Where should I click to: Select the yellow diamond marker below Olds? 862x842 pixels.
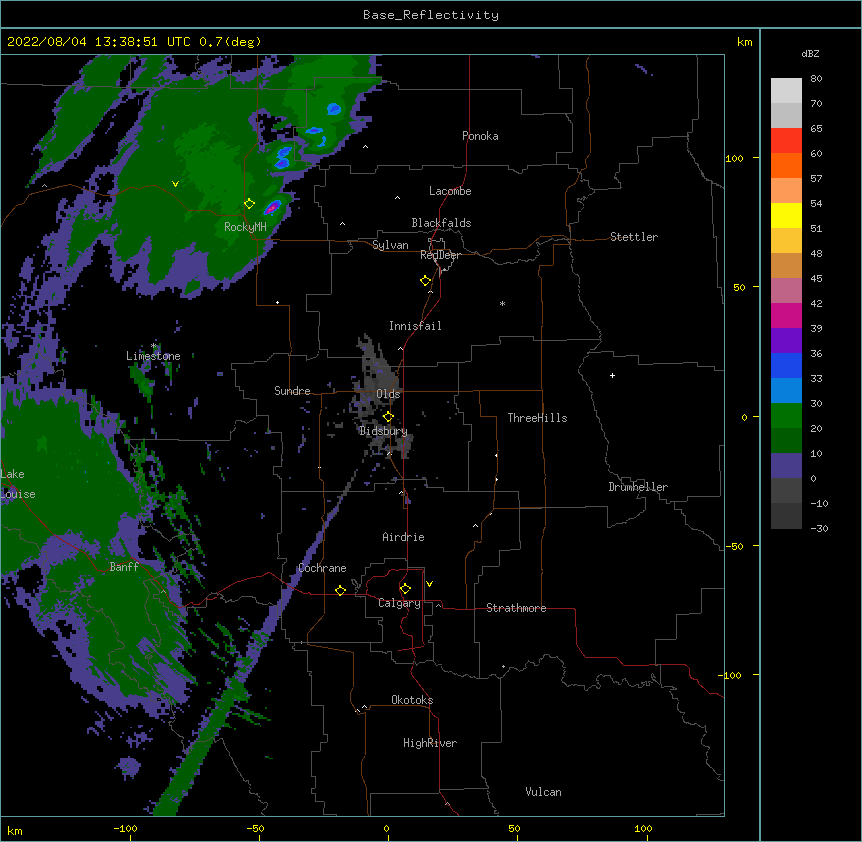388,417
